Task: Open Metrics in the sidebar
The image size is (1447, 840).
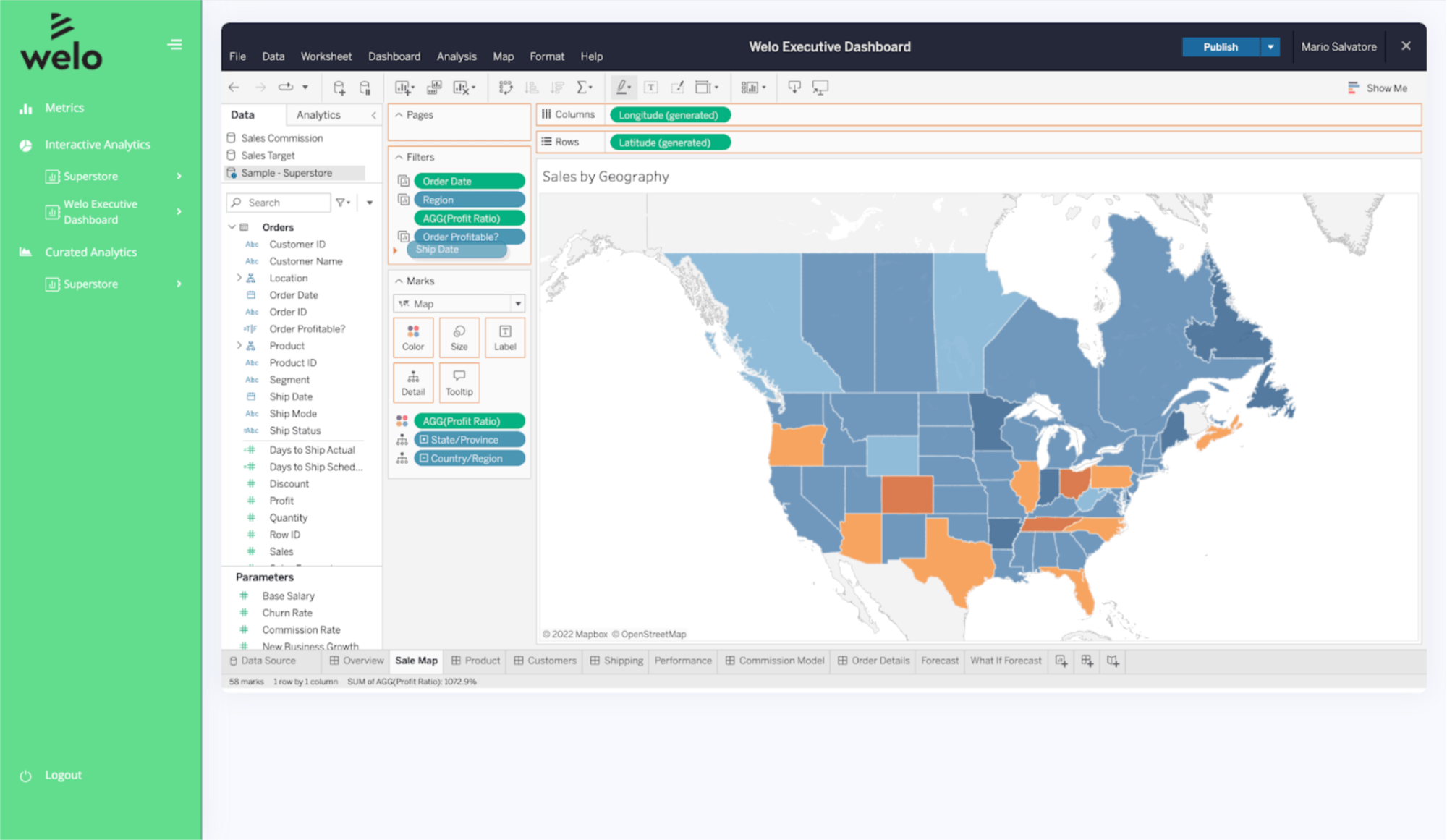Action: pyautogui.click(x=64, y=108)
